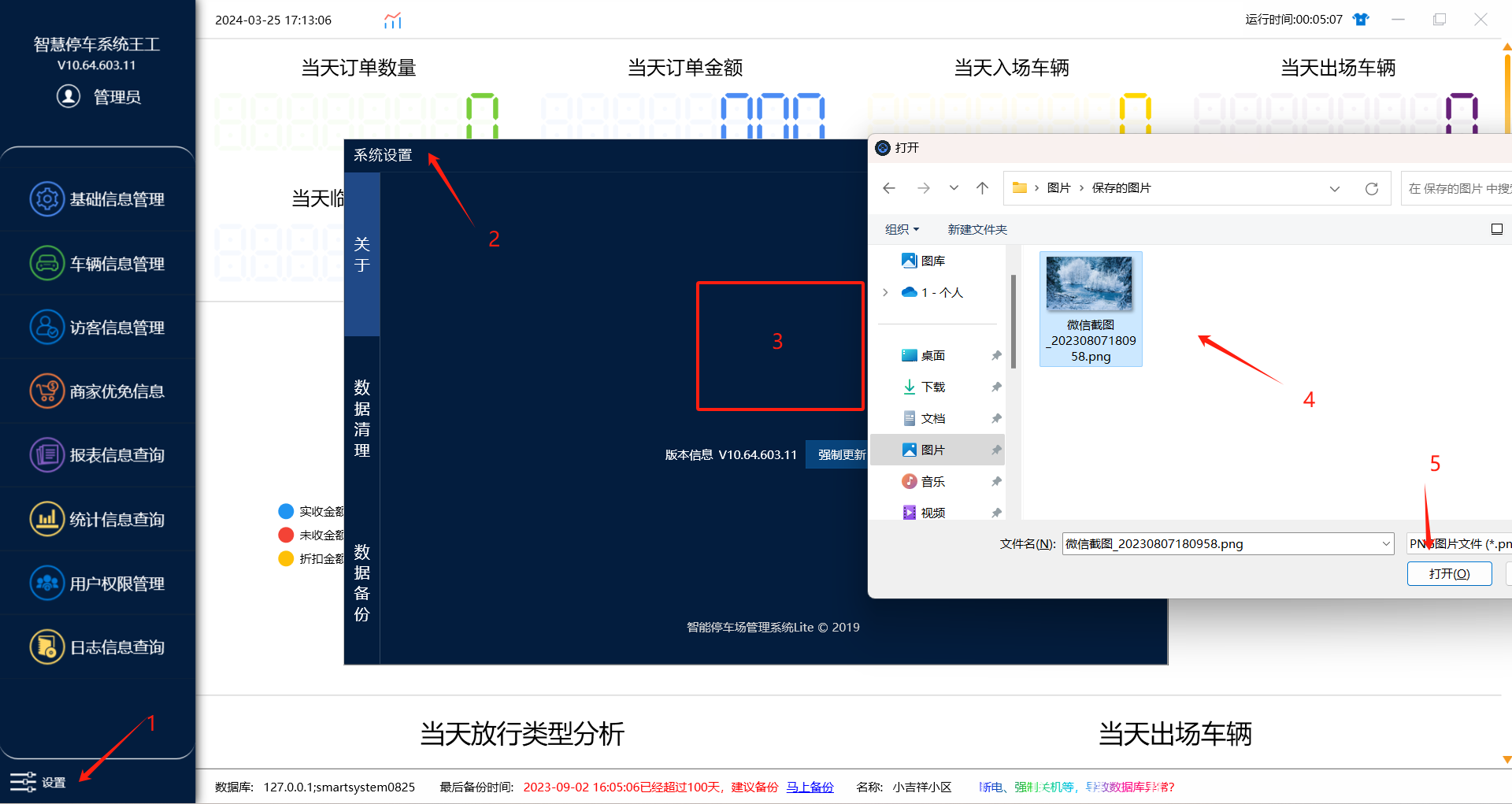The image size is (1512, 804).
Task: Open 统计信息查询 chart icon
Action: pos(47,520)
